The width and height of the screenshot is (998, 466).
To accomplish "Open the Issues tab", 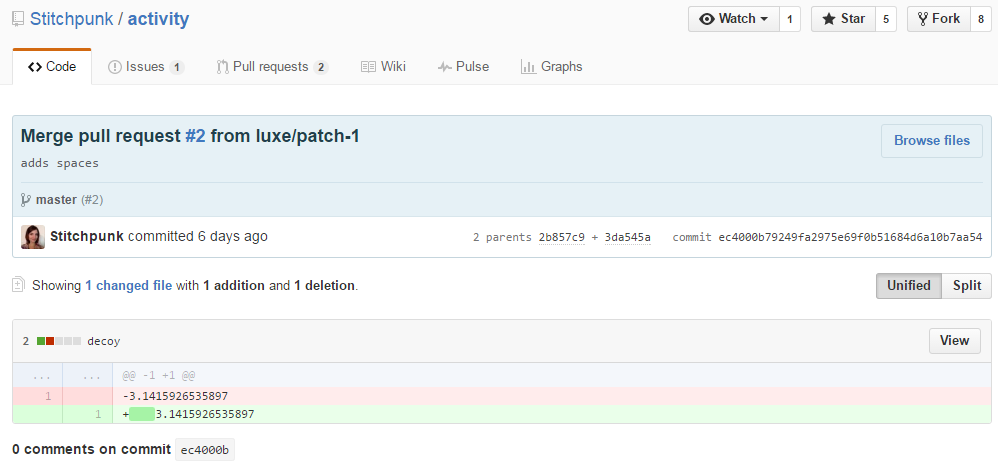I will click(145, 67).
